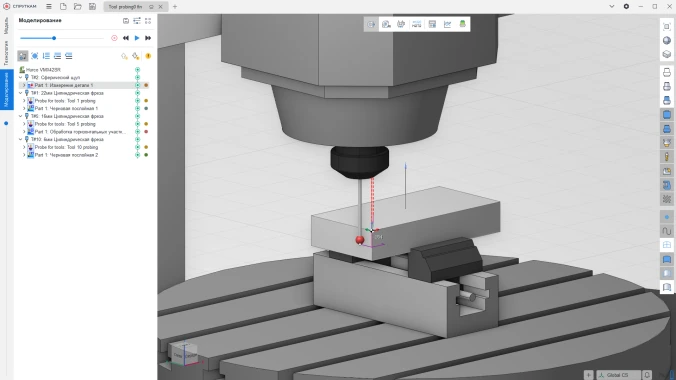The image size is (676, 380).
Task: Open the graph chart viewport toolbar icon
Action: [448, 24]
